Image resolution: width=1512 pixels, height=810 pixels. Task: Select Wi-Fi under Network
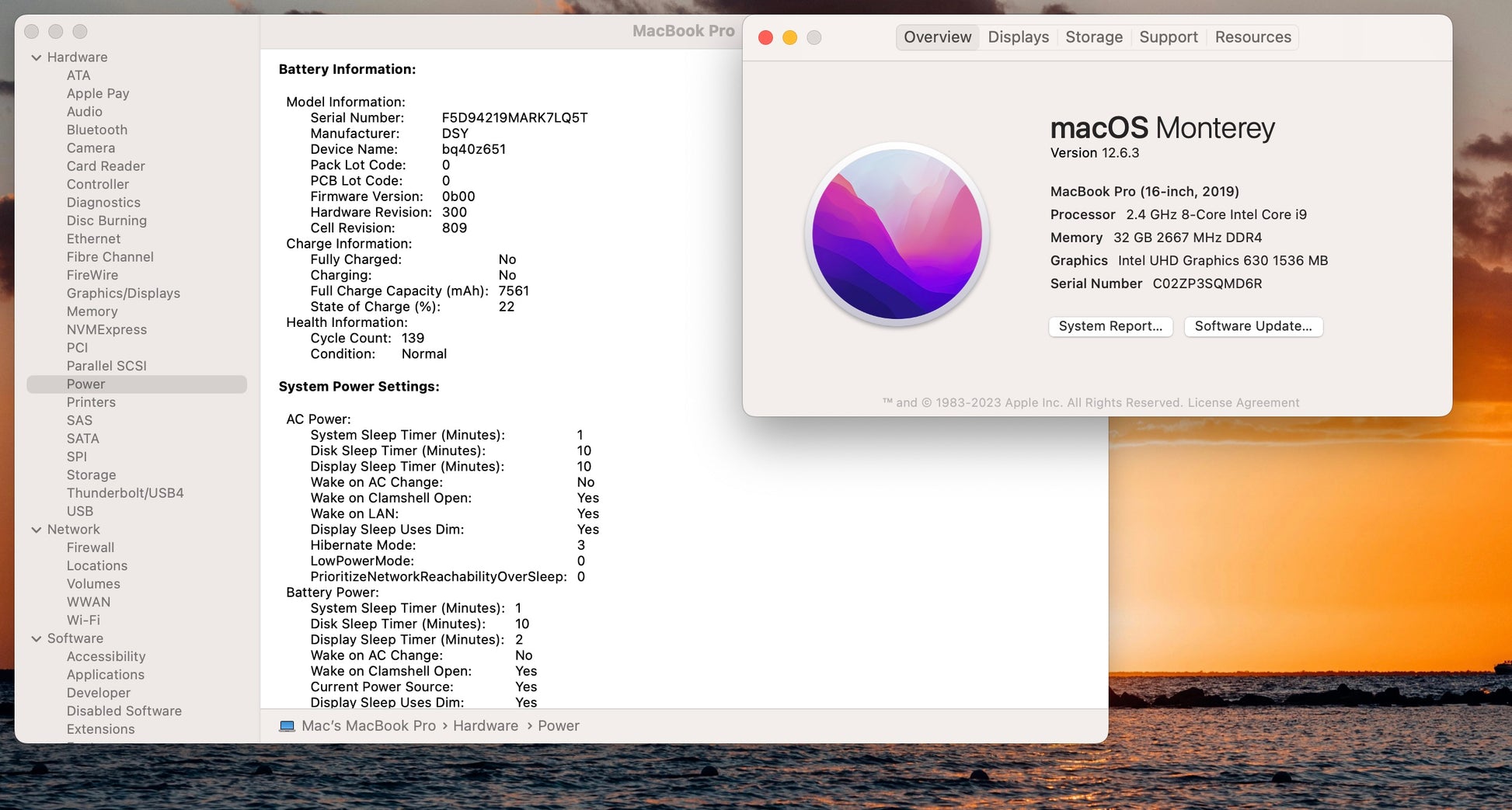coord(83,620)
